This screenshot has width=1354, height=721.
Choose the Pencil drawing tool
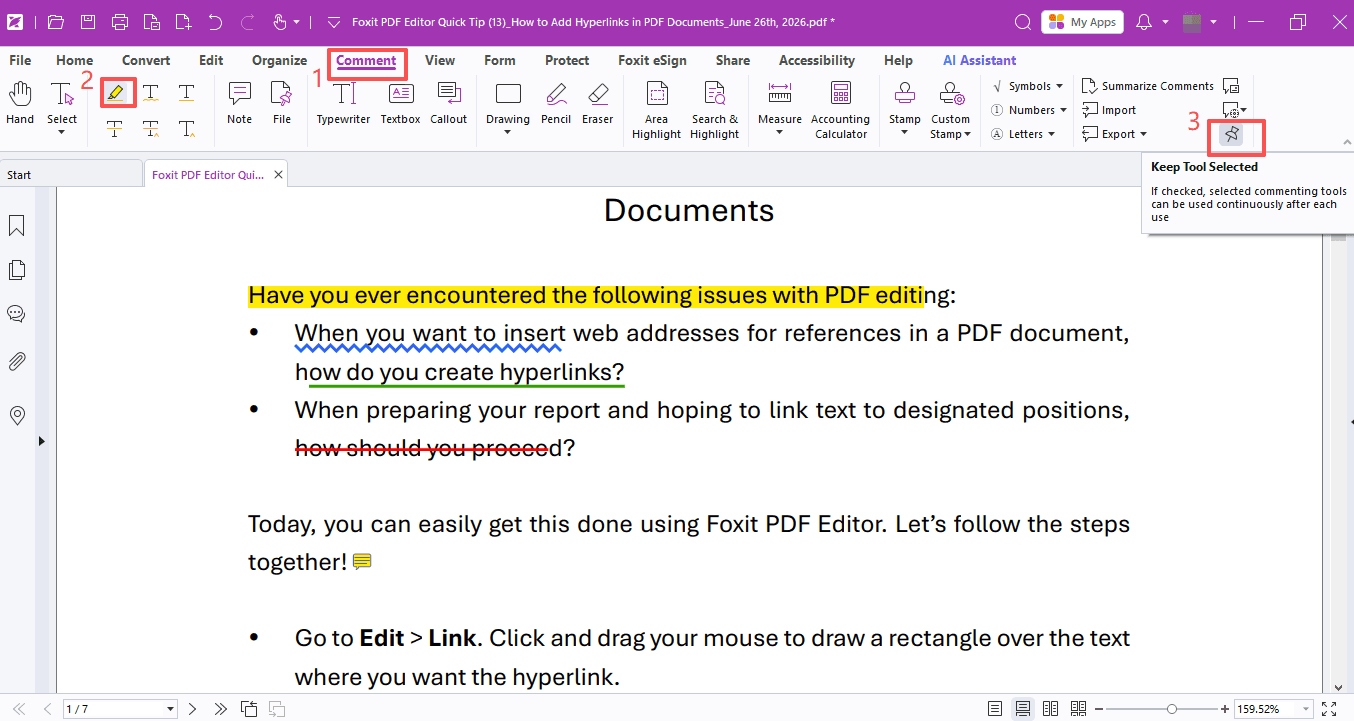click(556, 104)
